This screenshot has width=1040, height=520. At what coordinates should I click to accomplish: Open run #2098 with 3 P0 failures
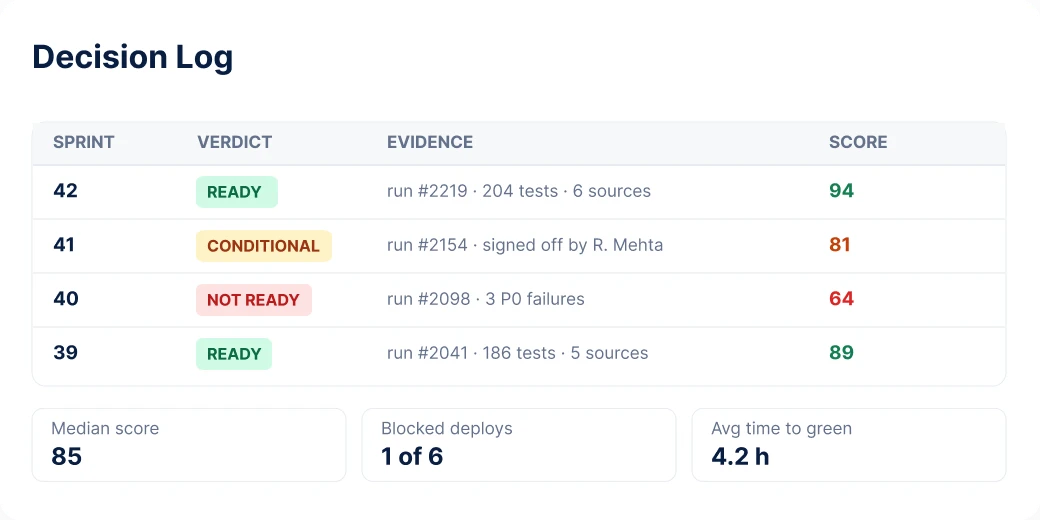(486, 299)
